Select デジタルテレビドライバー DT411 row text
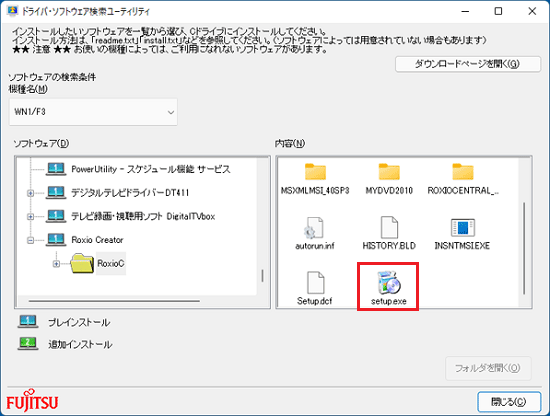 (130, 193)
